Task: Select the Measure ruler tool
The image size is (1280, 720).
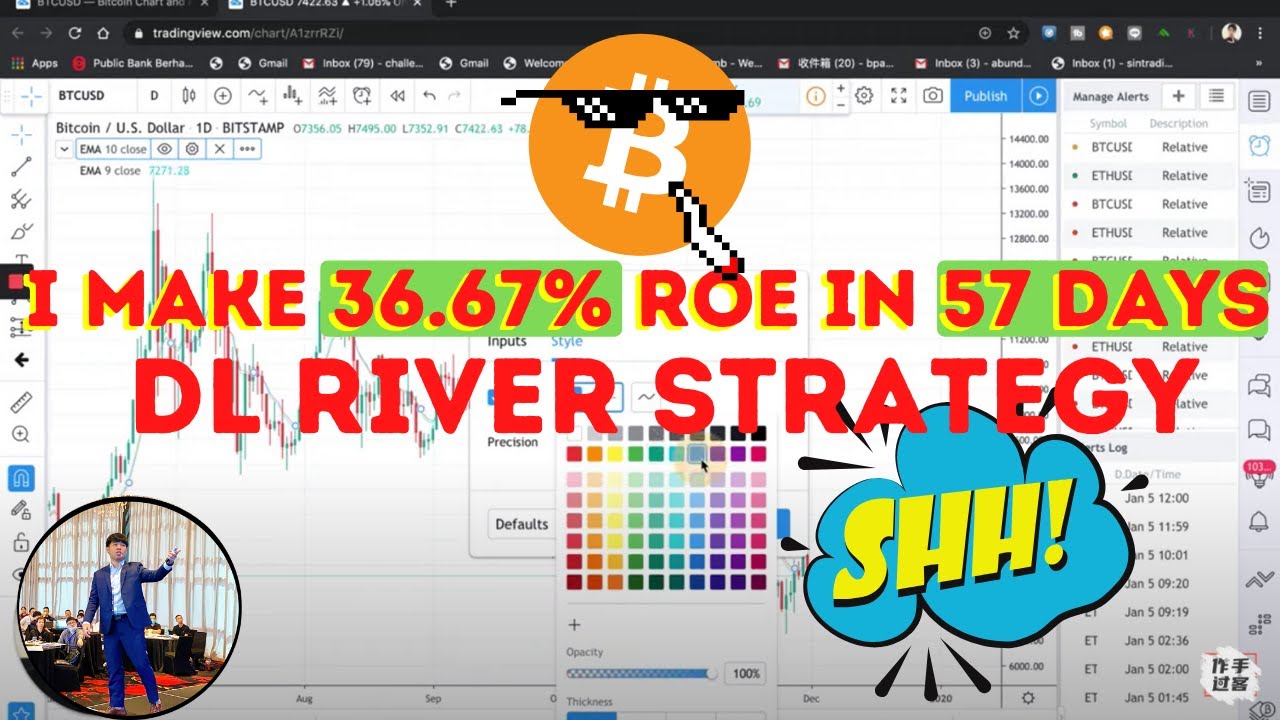Action: 21,403
